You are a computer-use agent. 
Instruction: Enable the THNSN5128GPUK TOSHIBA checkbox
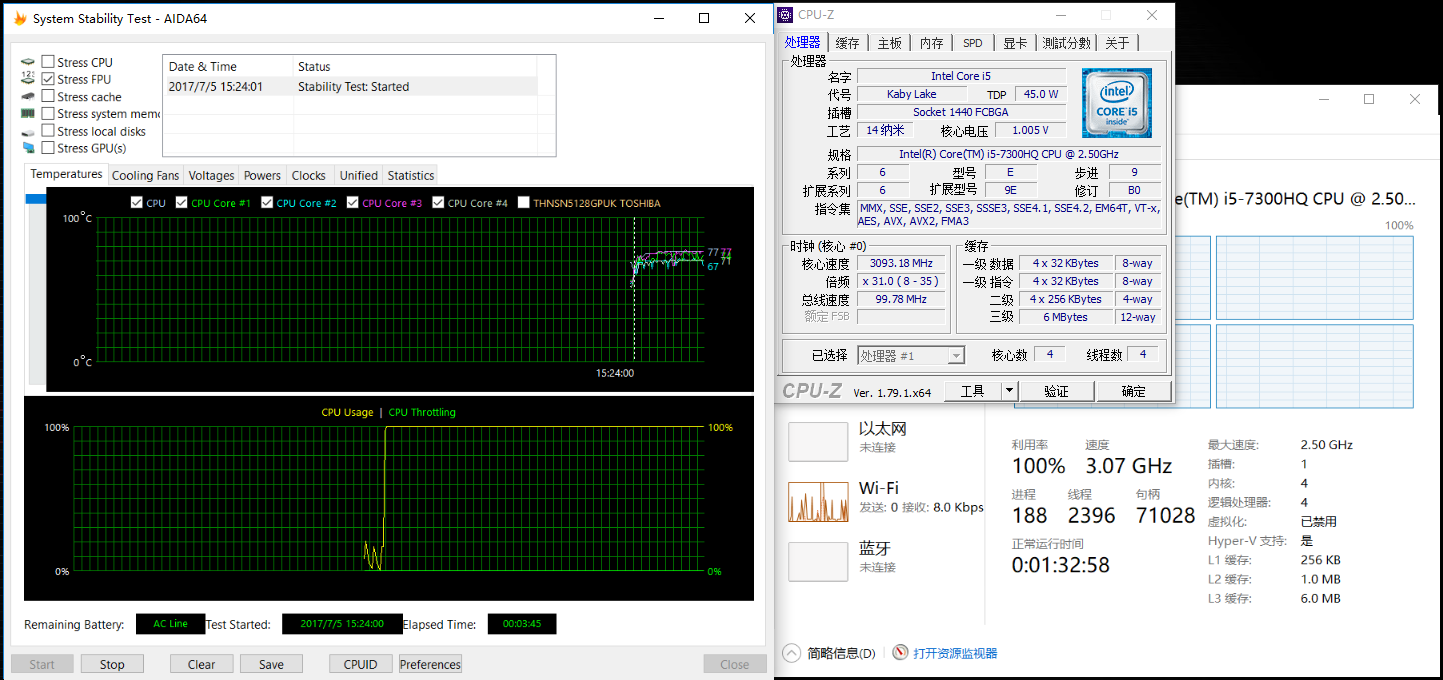pyautogui.click(x=524, y=203)
